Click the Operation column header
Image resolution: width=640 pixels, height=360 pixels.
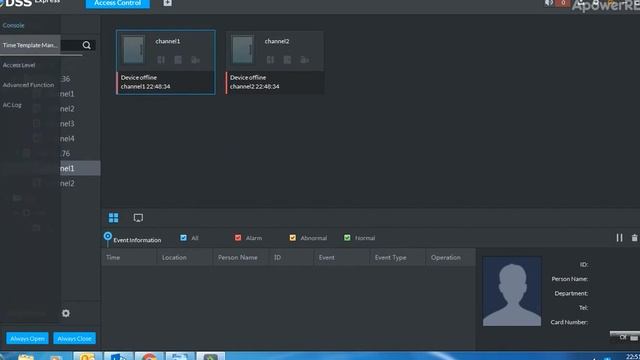click(x=451, y=258)
